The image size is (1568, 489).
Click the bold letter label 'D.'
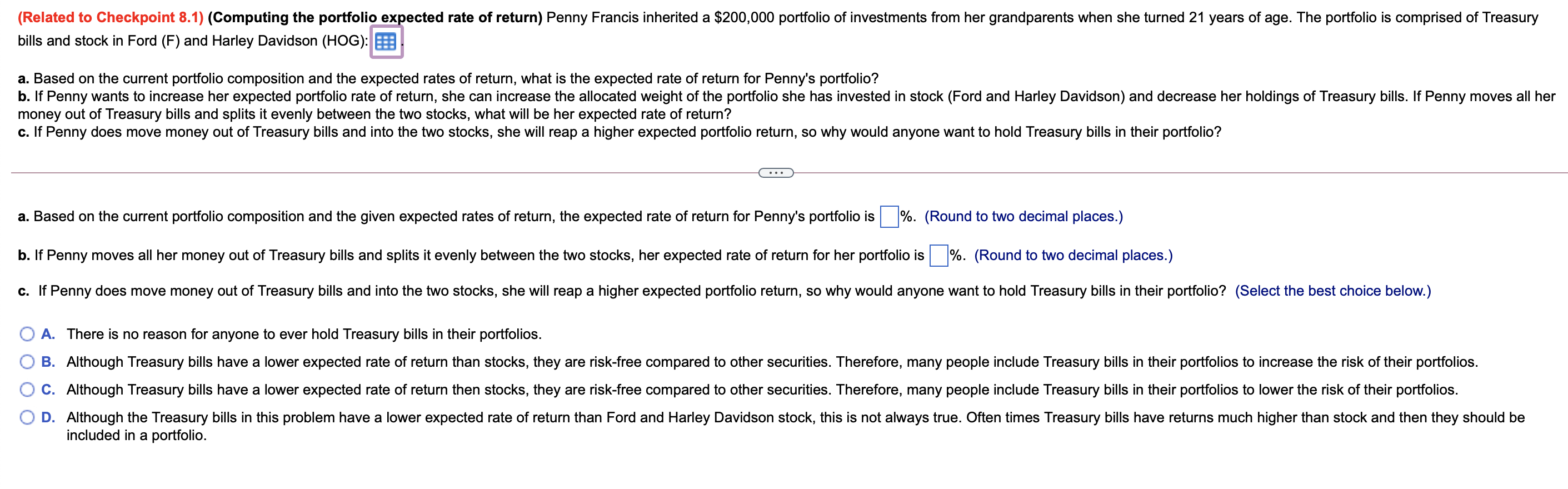pyautogui.click(x=48, y=417)
